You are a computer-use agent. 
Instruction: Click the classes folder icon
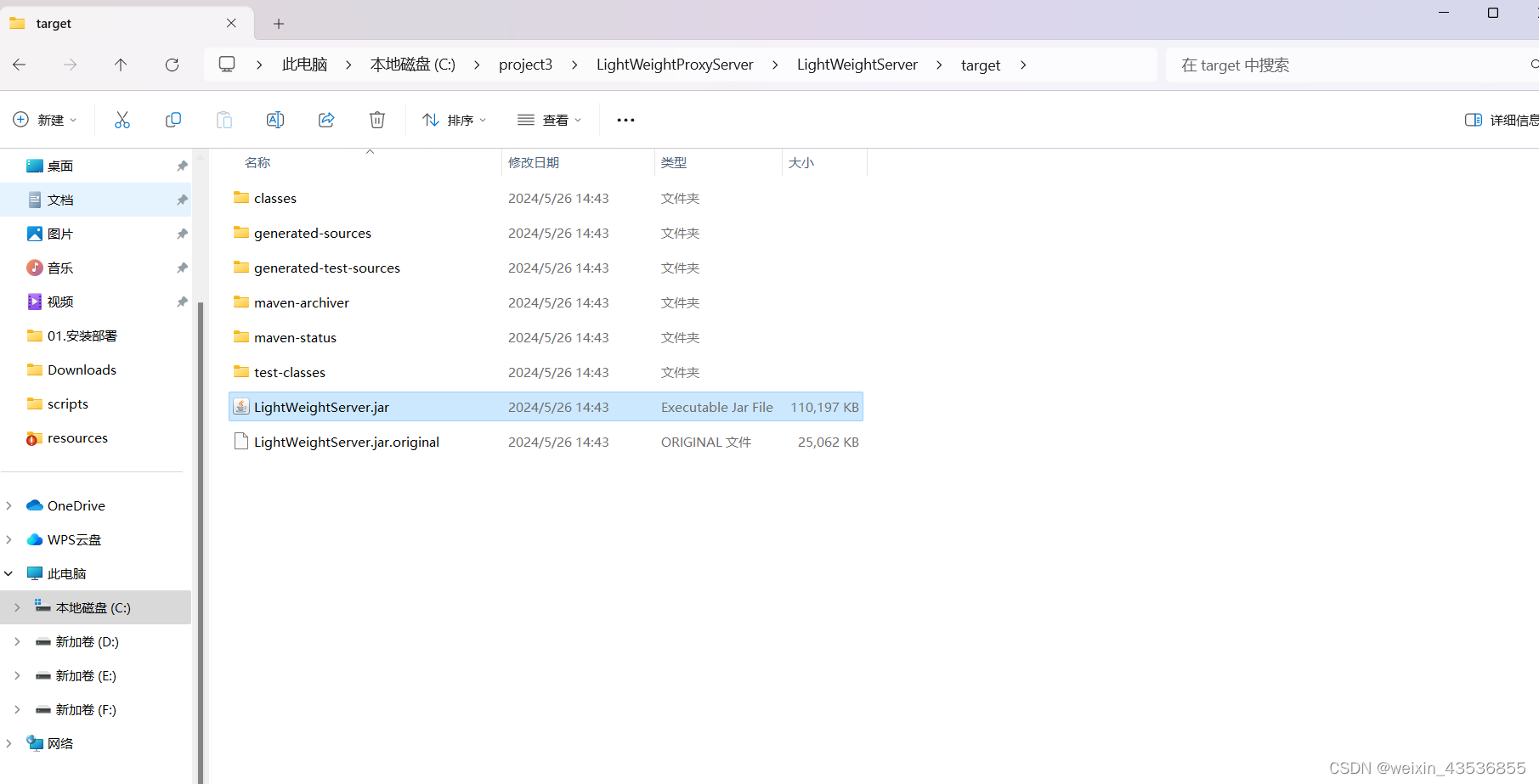pyautogui.click(x=241, y=198)
